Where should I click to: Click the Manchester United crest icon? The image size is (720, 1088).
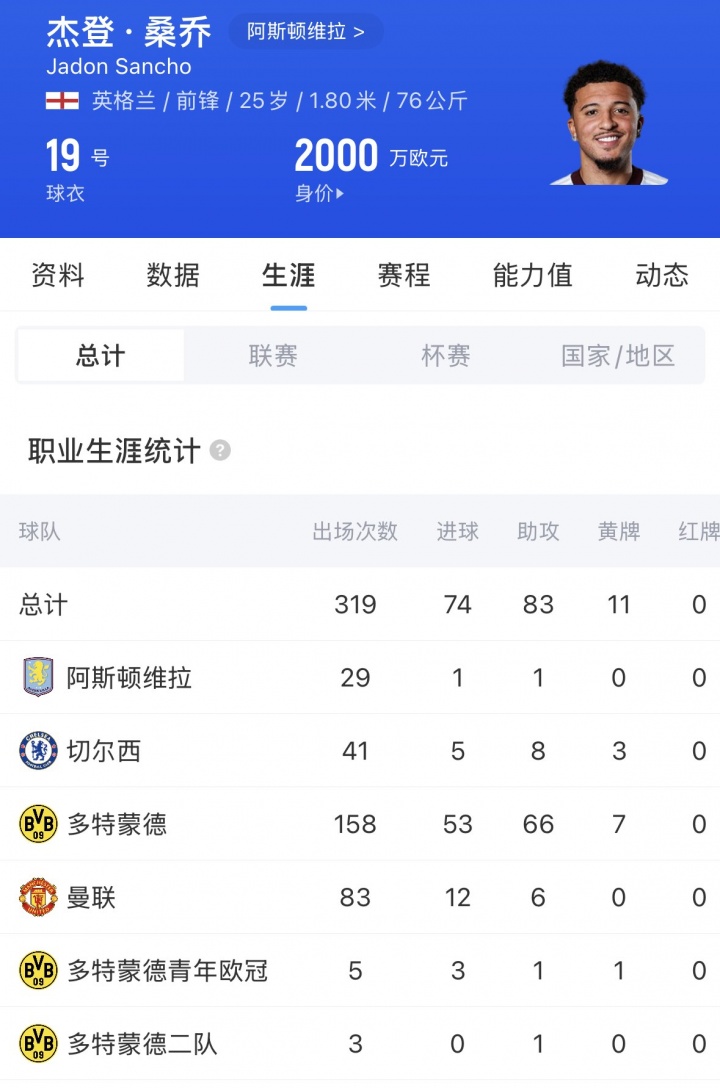(38, 898)
